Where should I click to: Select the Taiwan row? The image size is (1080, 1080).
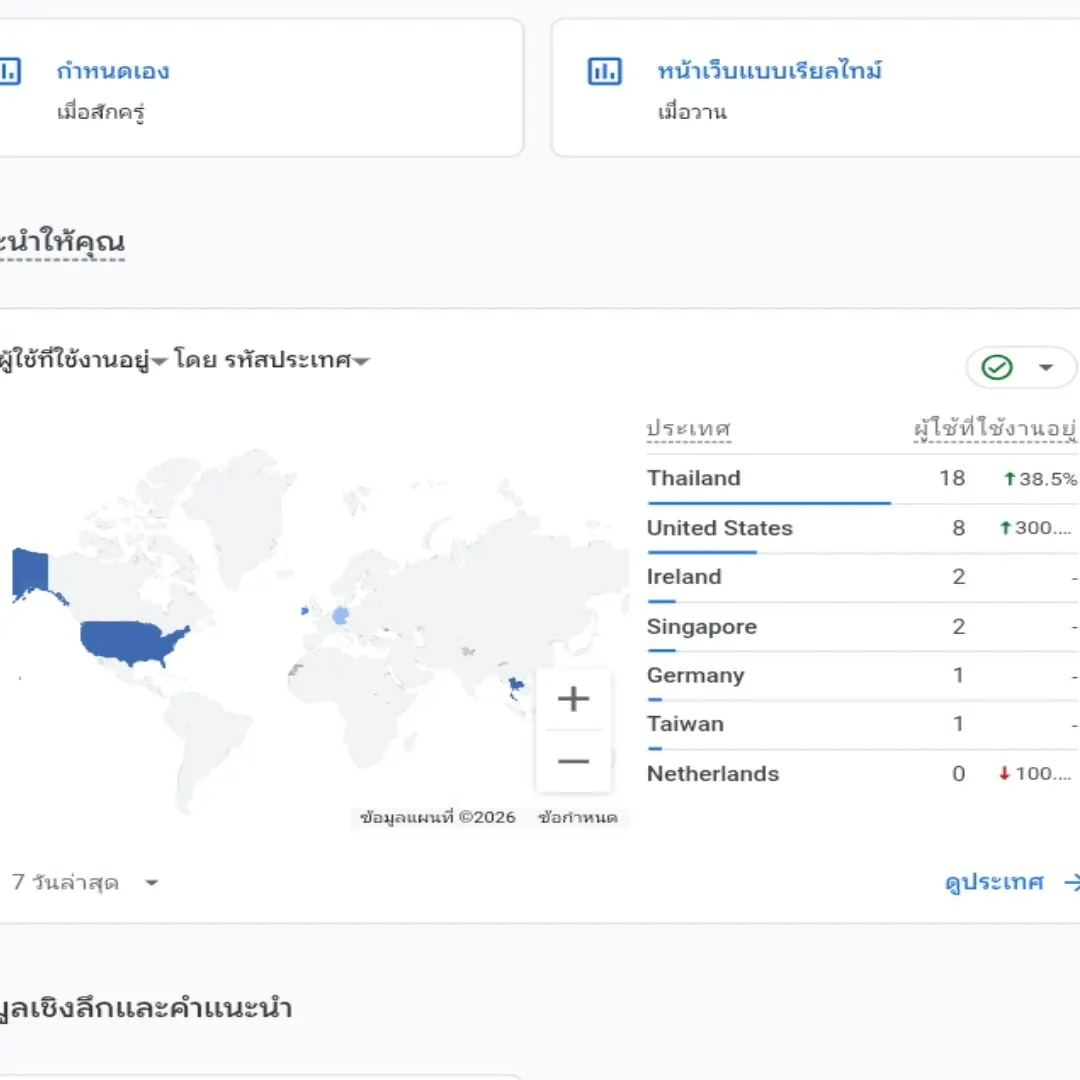[x=862, y=725]
